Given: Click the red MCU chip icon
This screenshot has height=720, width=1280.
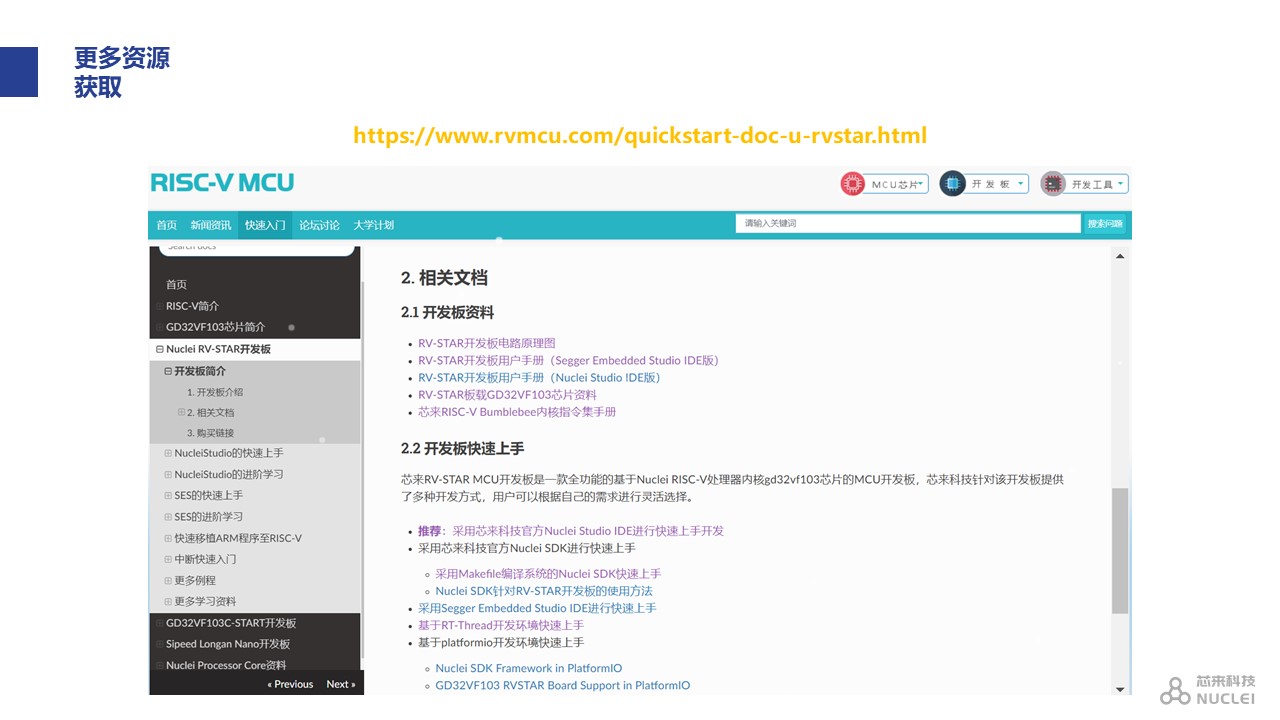Looking at the screenshot, I should pos(852,184).
